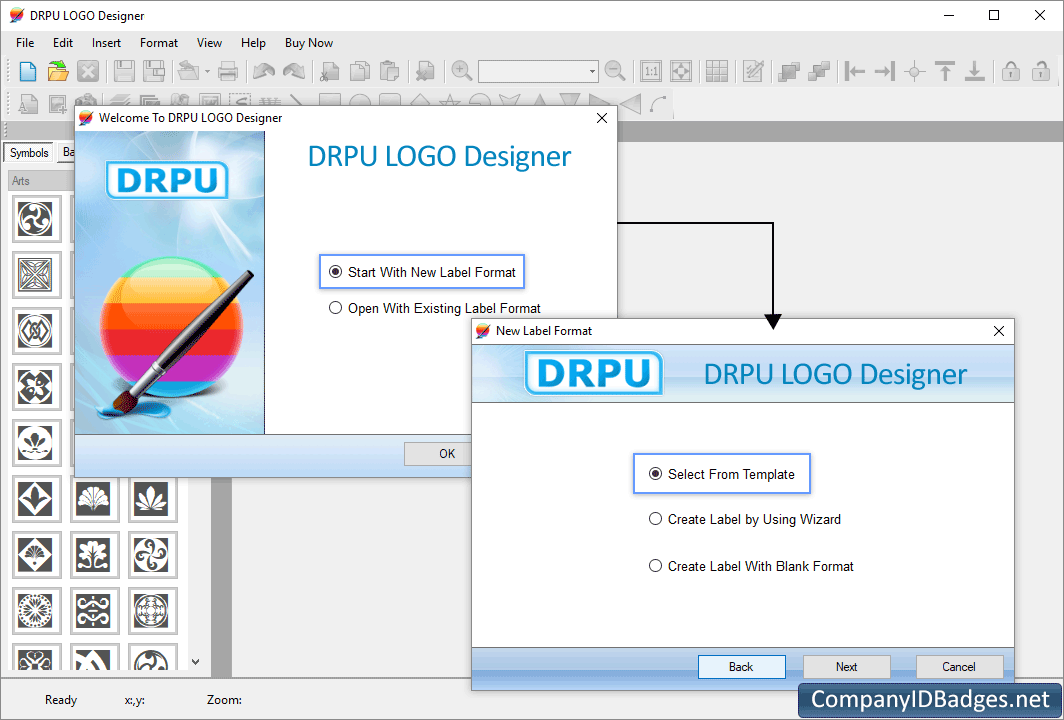Image resolution: width=1064 pixels, height=720 pixels.
Task: Choose Create Label With Blank Format
Action: coord(751,566)
